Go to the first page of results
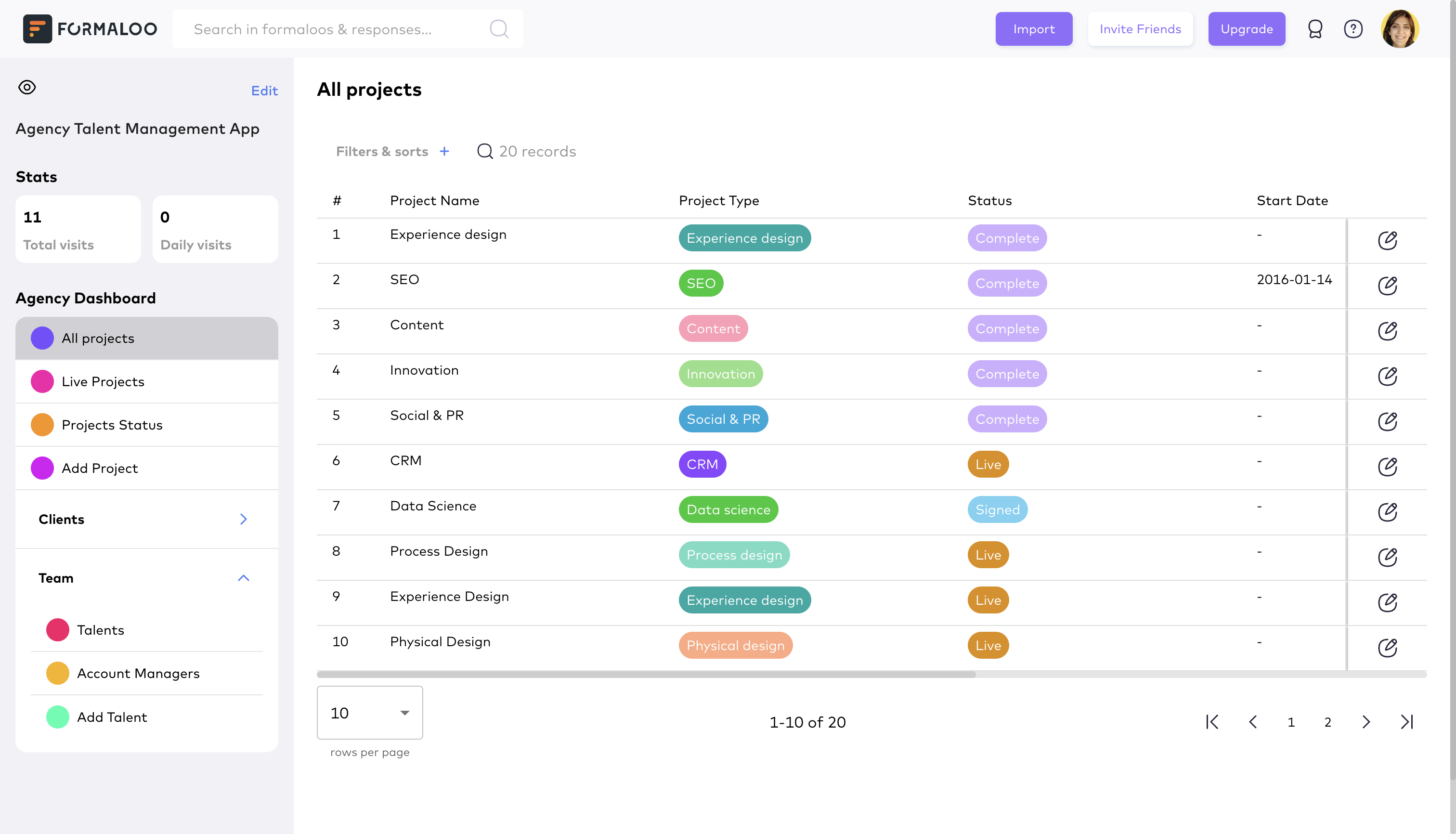Screen dimensions: 1456x834 (1212, 722)
